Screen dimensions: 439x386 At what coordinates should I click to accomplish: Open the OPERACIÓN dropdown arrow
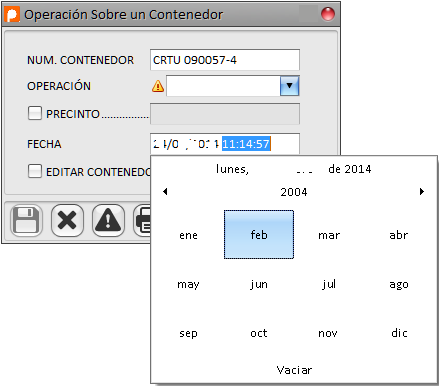click(x=289, y=86)
